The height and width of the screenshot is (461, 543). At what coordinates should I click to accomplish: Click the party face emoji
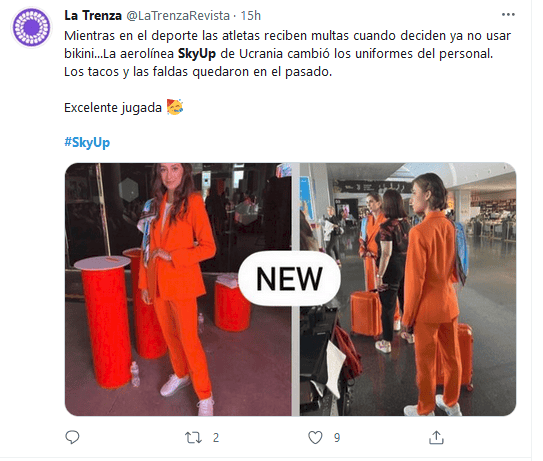pyautogui.click(x=175, y=107)
